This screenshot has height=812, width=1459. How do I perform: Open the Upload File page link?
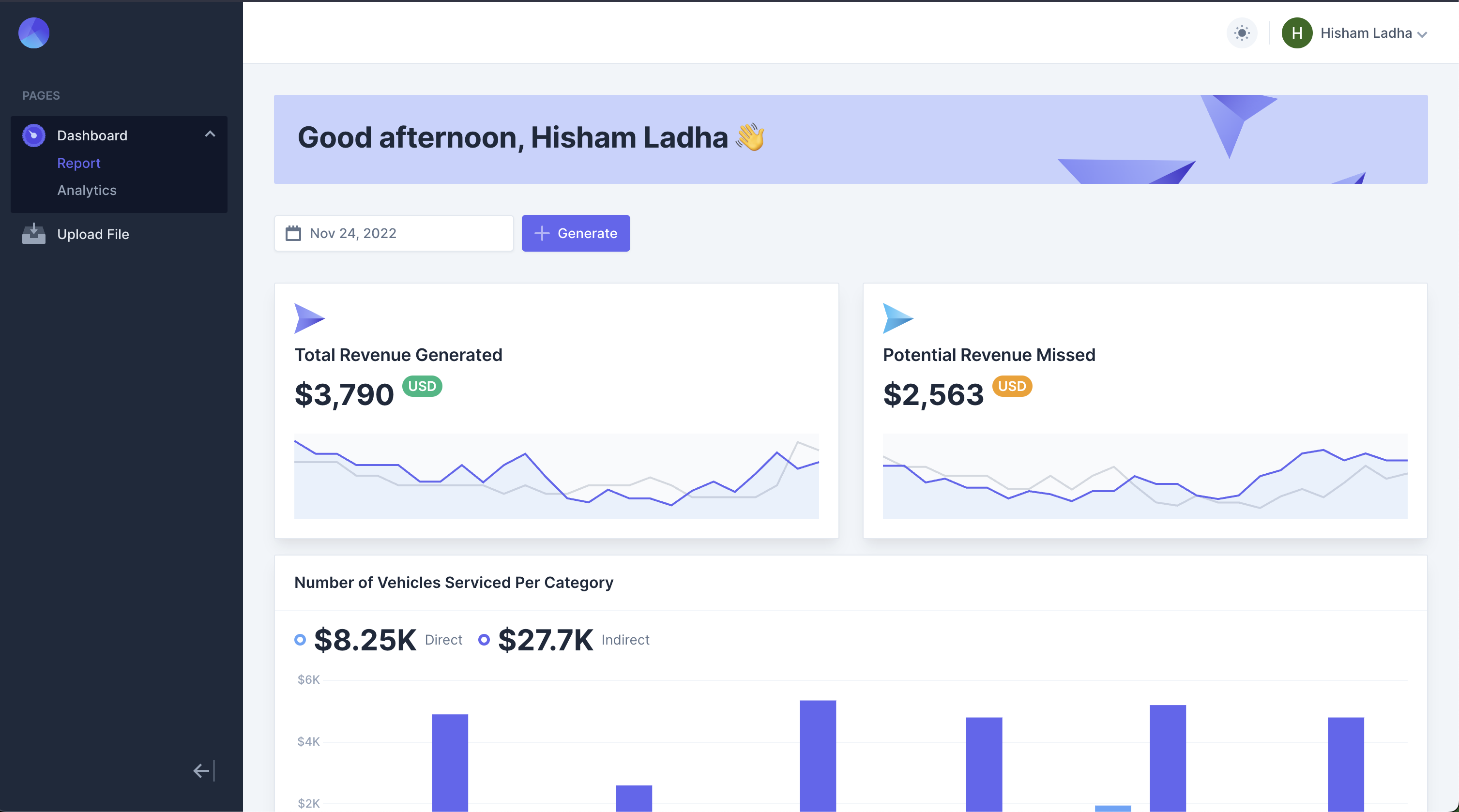point(93,234)
